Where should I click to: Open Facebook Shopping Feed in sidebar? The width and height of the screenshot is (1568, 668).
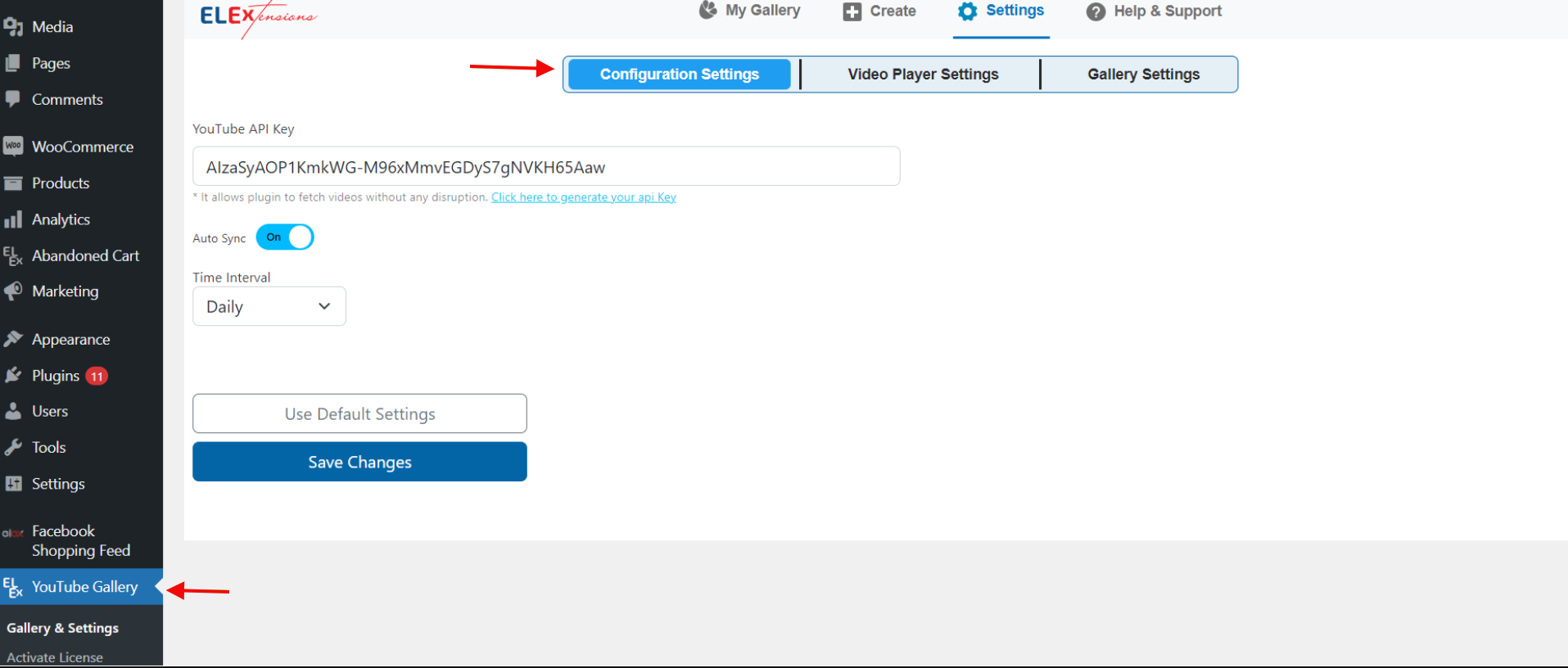pyautogui.click(x=81, y=541)
